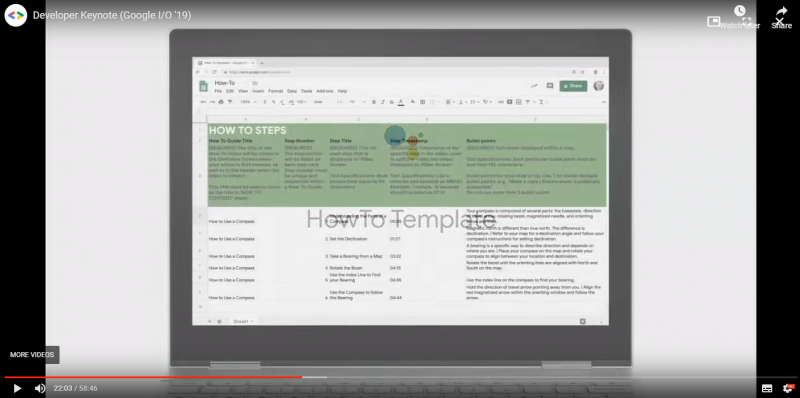Screen dimensions: 800x398
Task: Toggle strikethrough in Sheets toolbar
Action: pos(391,102)
